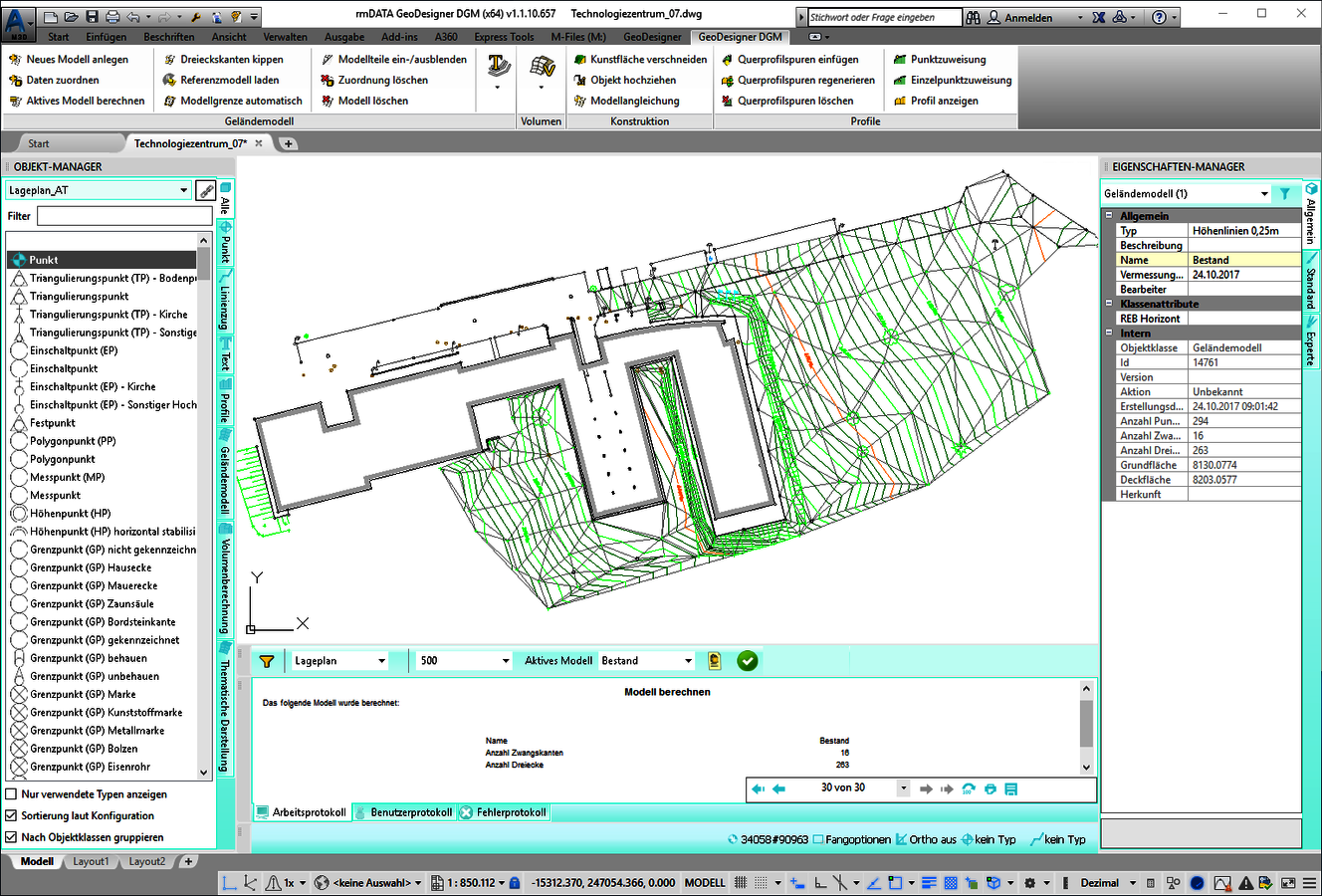
Task: Click the Anmelden sign-in button
Action: (1019, 18)
